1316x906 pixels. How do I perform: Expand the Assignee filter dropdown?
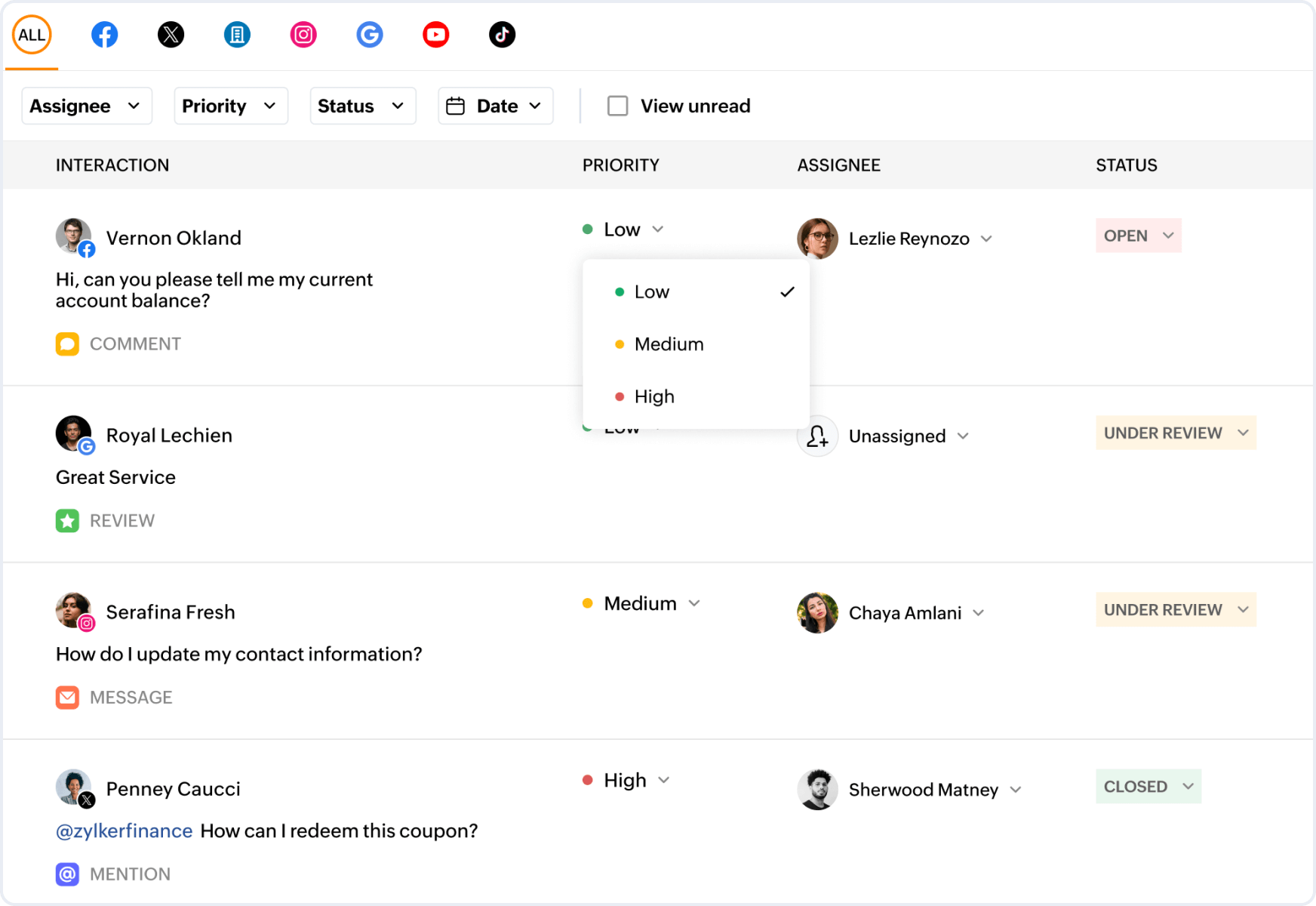click(x=86, y=106)
